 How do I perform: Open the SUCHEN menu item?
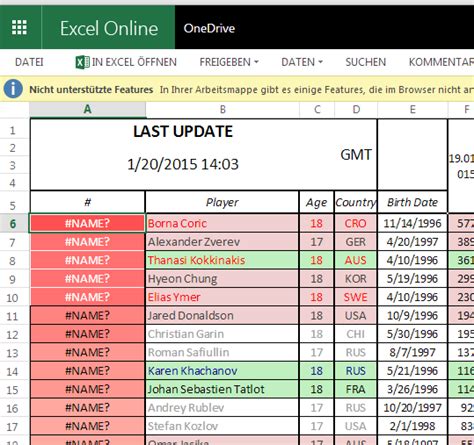(365, 62)
